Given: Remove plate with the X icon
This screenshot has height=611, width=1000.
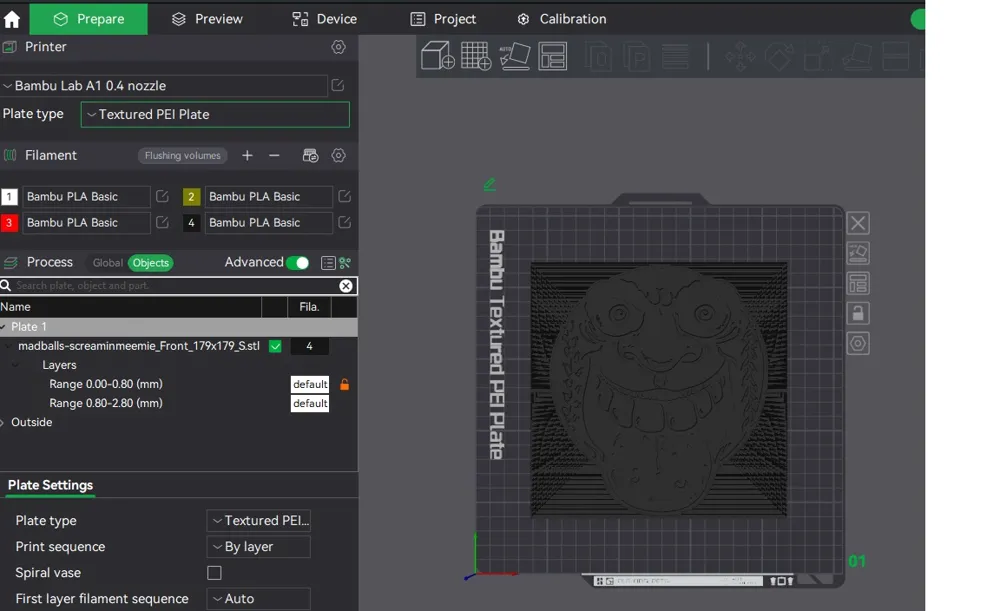Looking at the screenshot, I should [858, 223].
